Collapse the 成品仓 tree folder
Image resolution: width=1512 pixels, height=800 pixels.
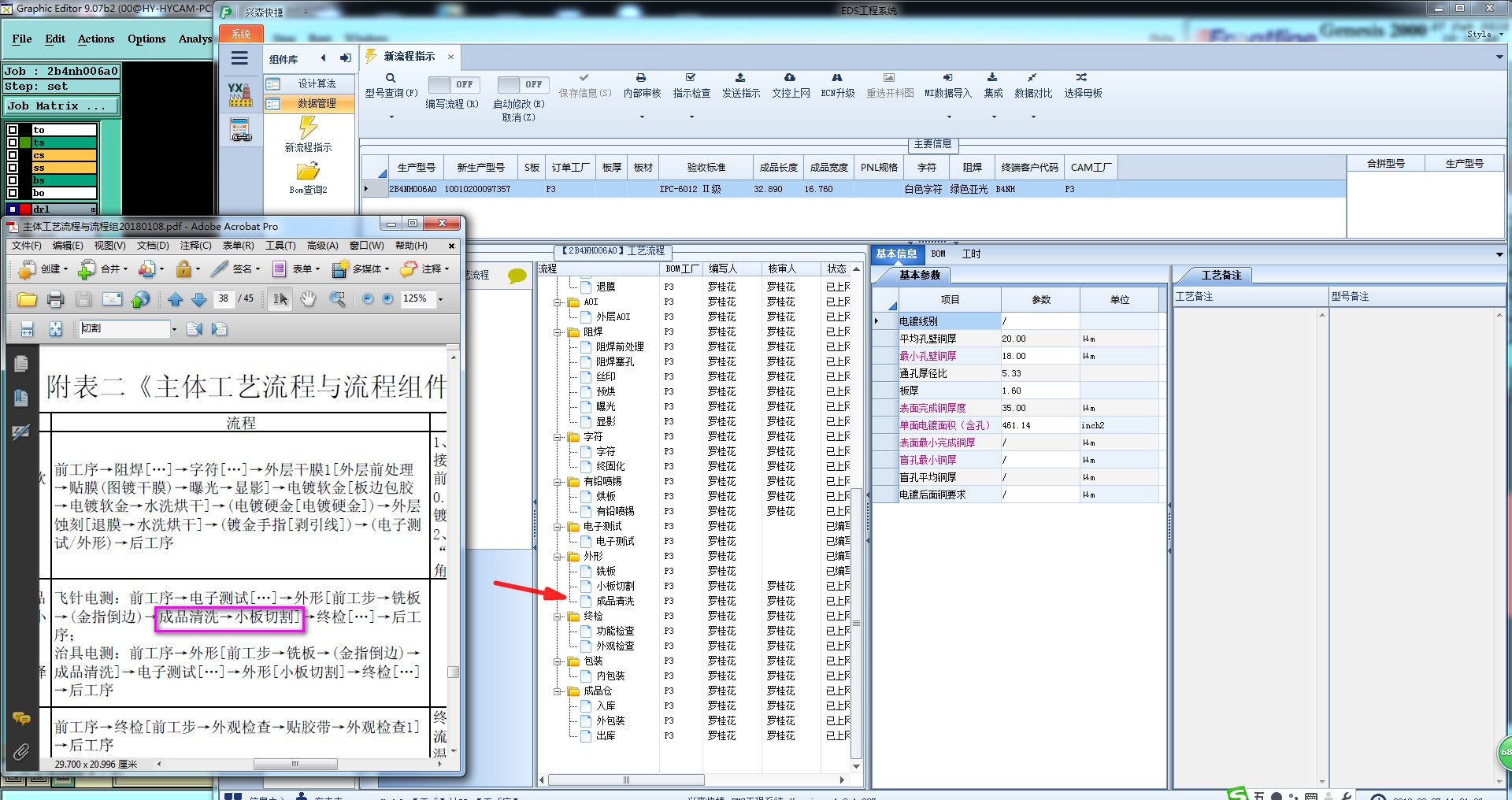tap(558, 691)
